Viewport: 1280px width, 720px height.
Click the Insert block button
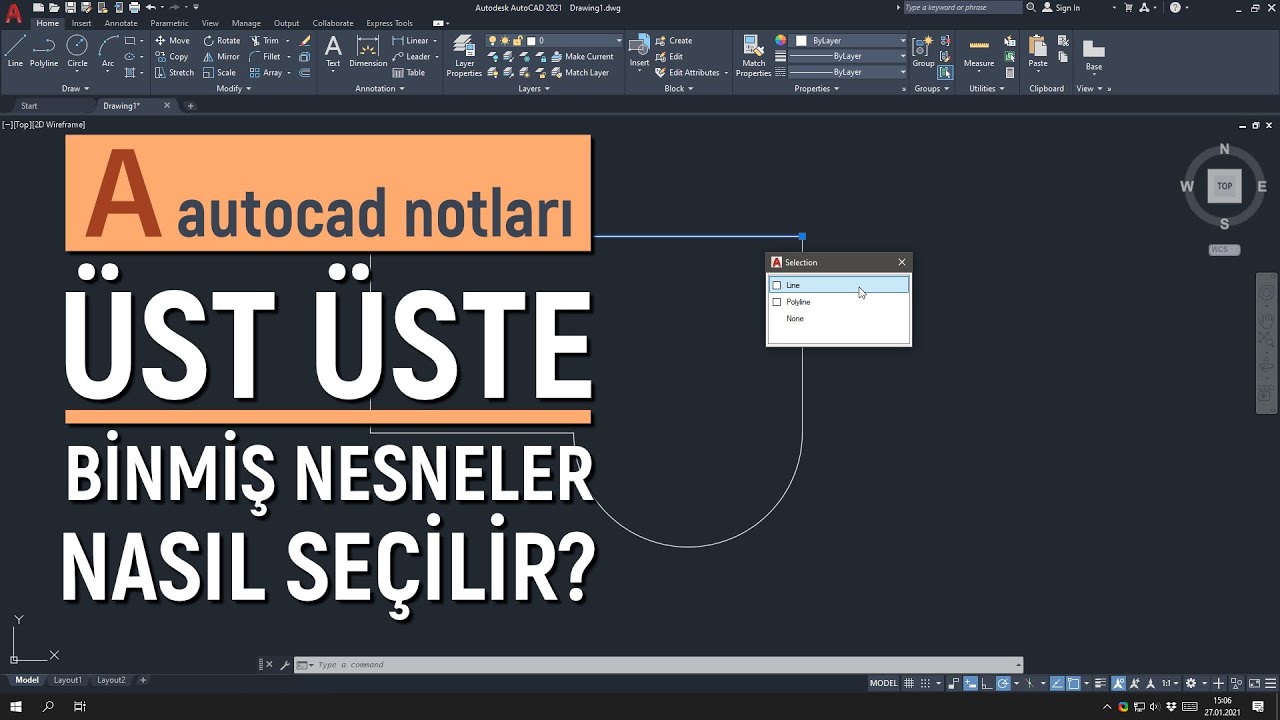(639, 52)
